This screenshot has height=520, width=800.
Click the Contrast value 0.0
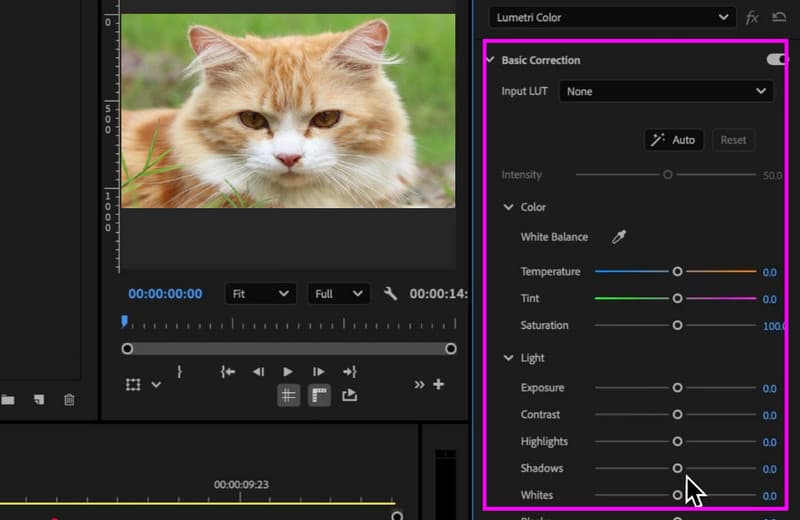pyautogui.click(x=769, y=415)
